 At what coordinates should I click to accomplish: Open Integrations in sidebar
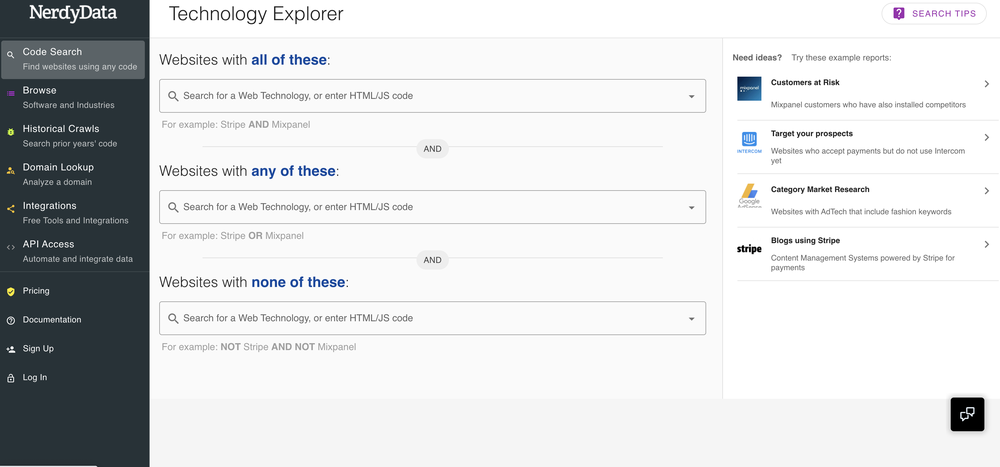pos(73,212)
